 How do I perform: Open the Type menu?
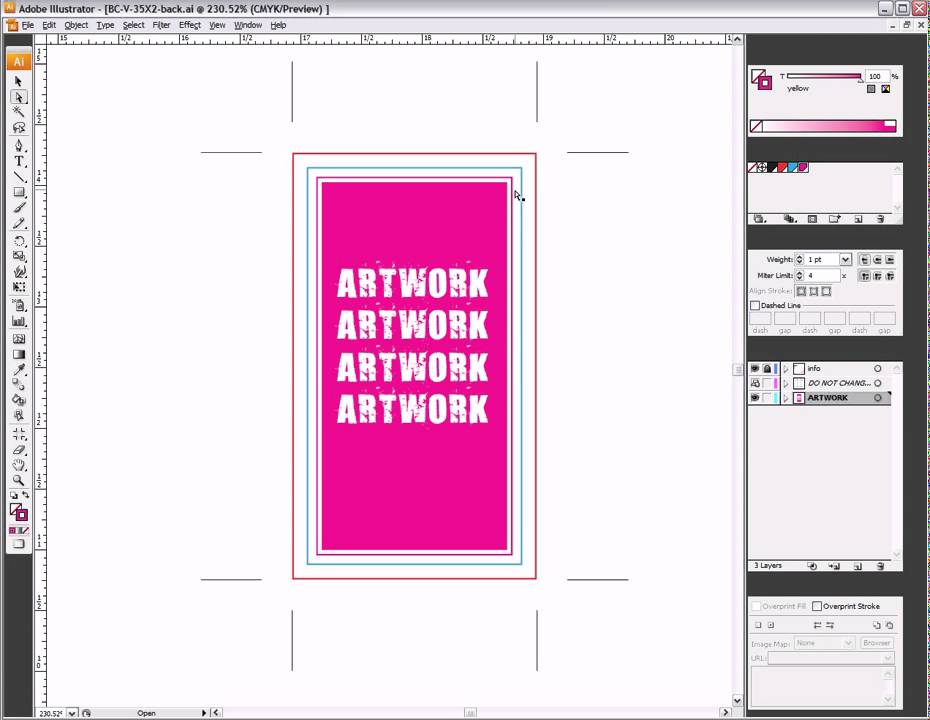click(105, 25)
